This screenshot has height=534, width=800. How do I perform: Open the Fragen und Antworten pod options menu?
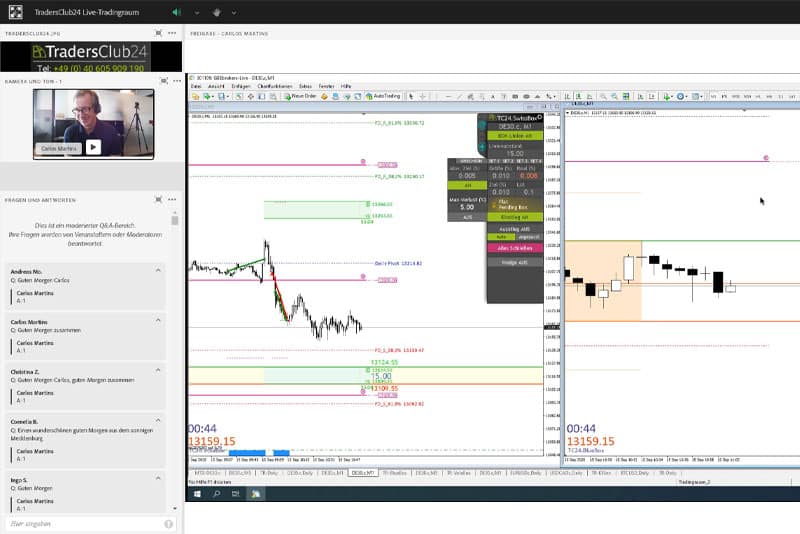[172, 200]
